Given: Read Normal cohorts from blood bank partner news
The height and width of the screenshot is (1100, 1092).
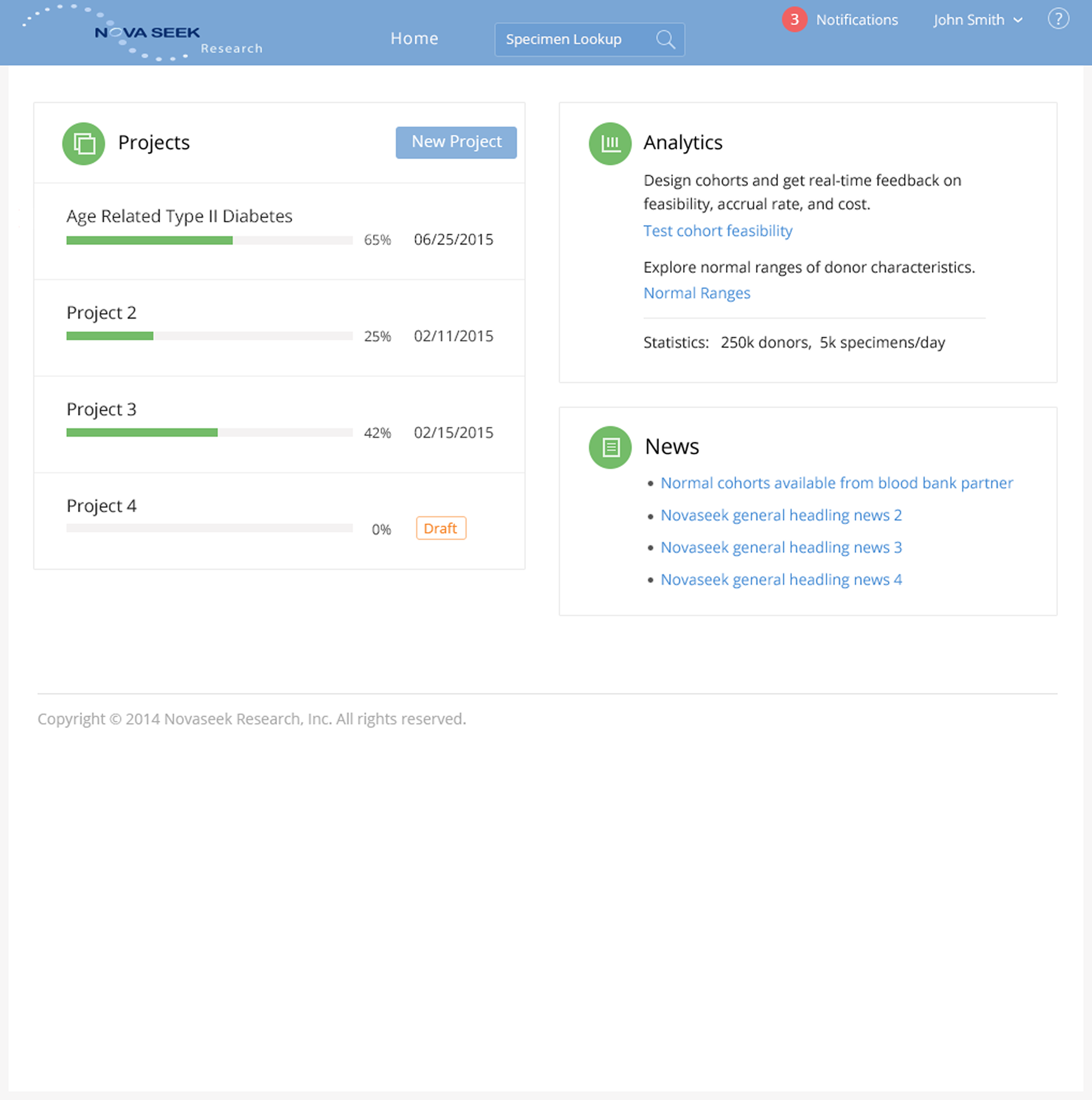Looking at the screenshot, I should point(836,483).
